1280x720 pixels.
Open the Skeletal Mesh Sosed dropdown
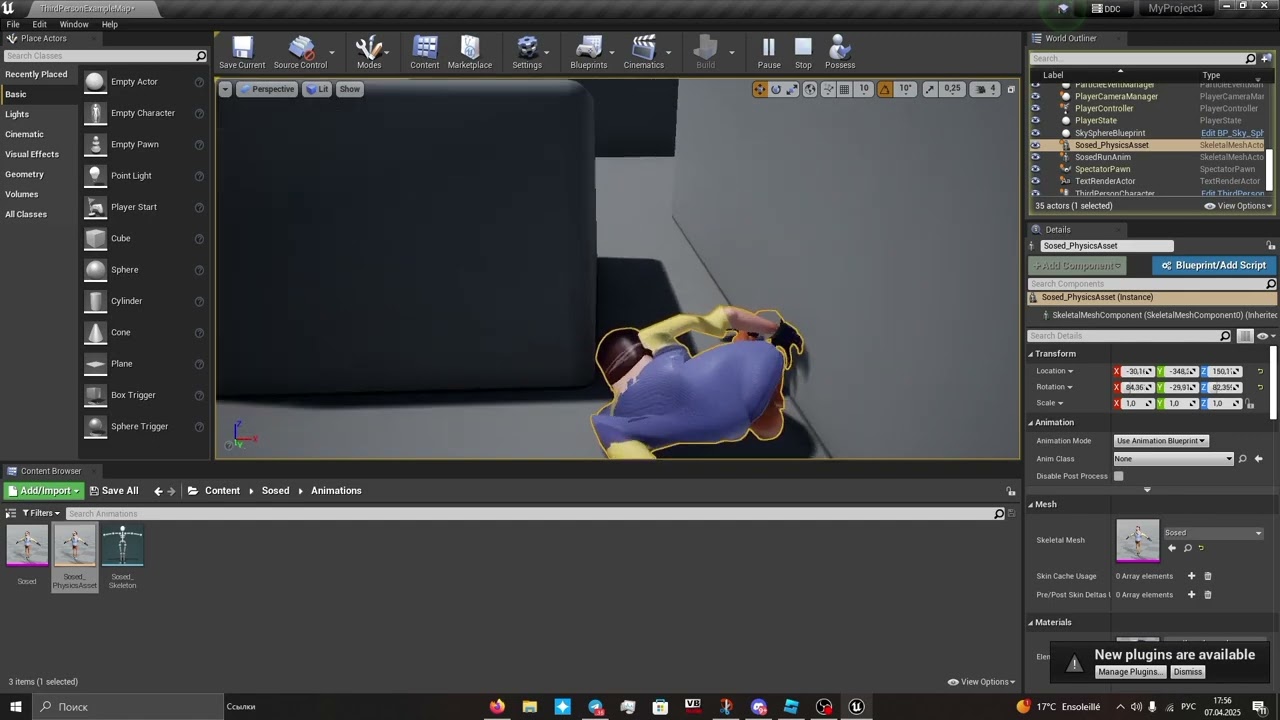(1213, 533)
